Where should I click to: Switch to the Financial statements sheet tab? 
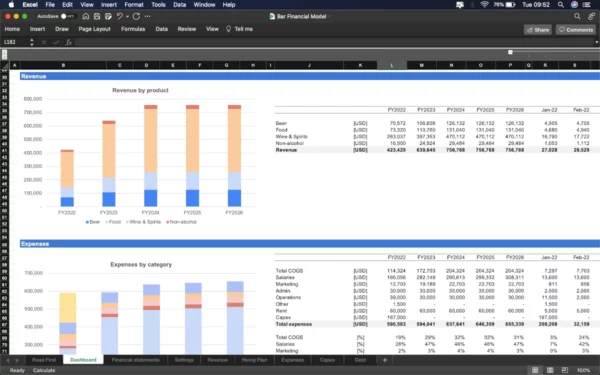(x=135, y=360)
